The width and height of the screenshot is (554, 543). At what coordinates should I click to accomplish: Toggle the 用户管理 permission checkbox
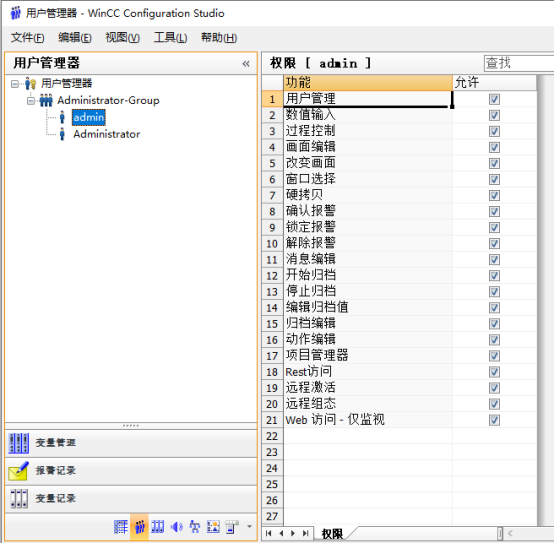coord(494,99)
